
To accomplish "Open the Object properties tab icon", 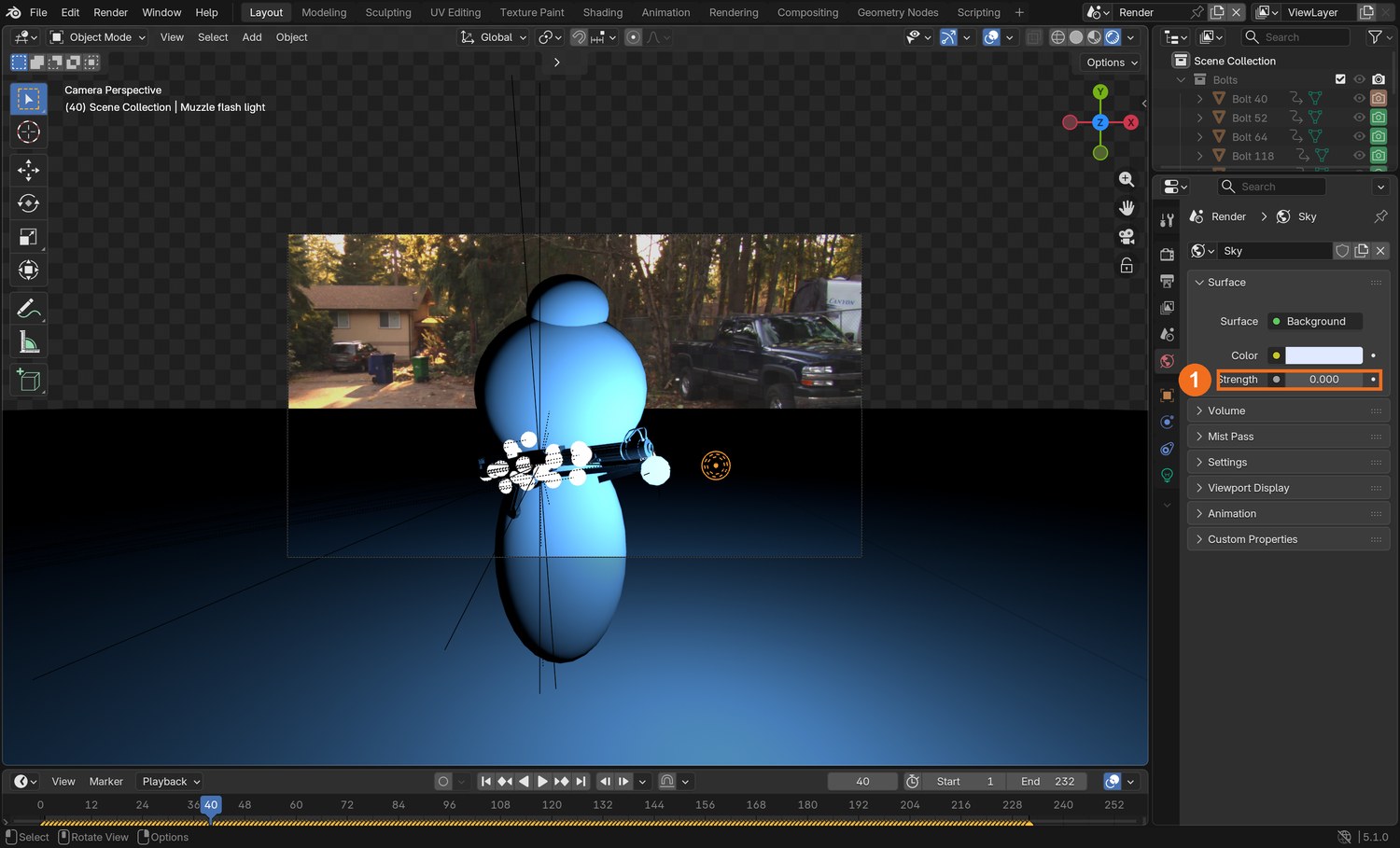I will (1167, 396).
